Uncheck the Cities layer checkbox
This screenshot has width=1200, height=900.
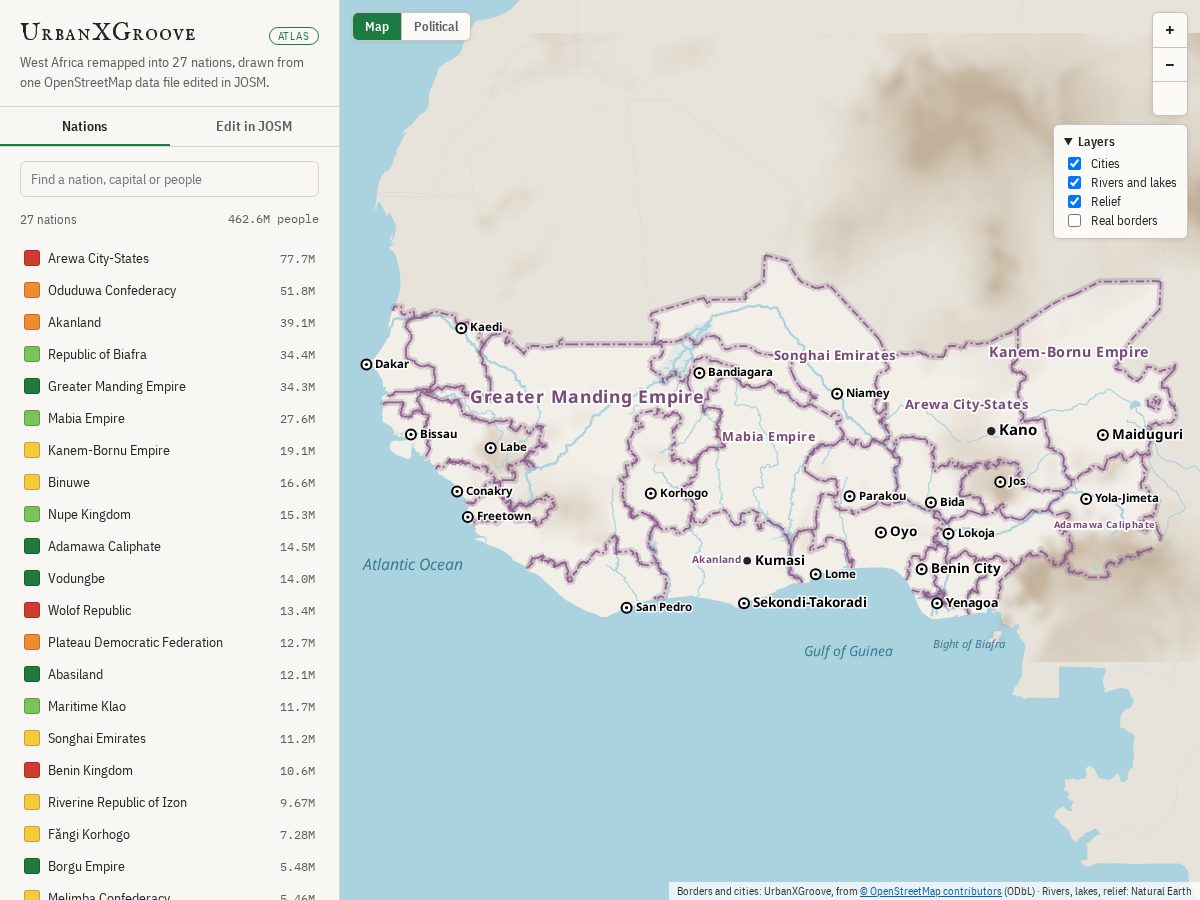pos(1074,164)
